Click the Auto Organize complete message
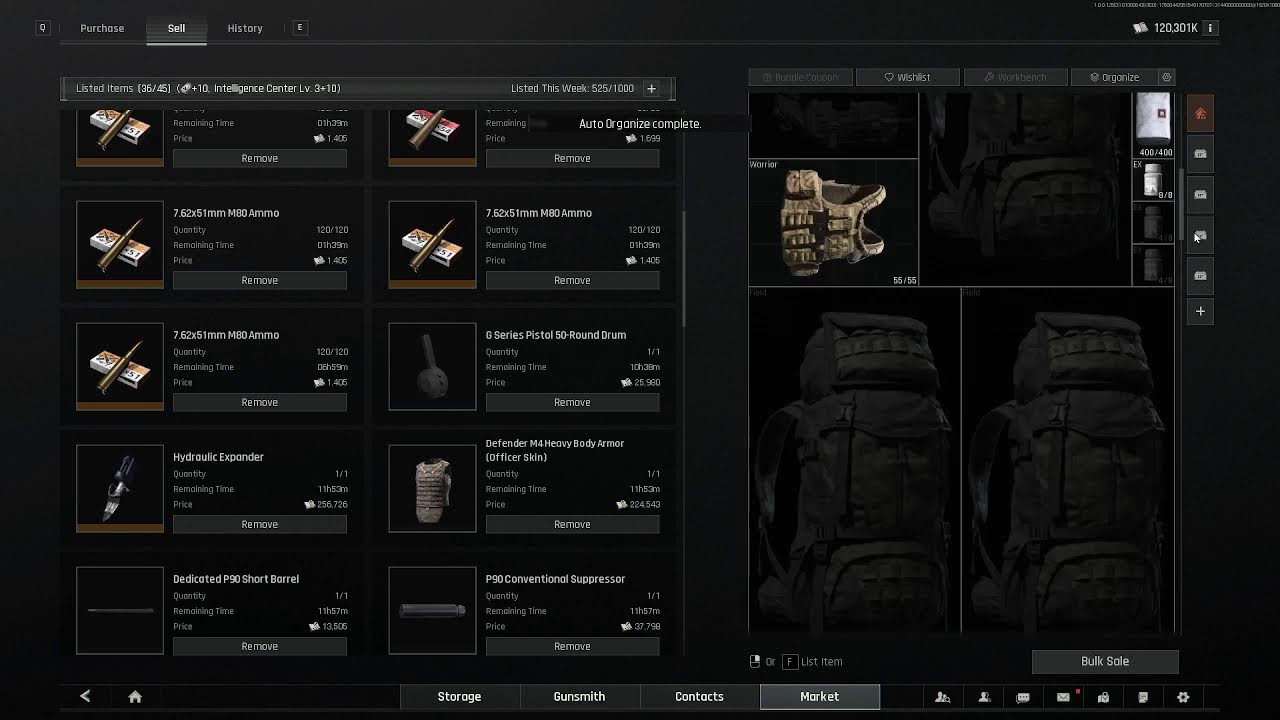 [640, 124]
